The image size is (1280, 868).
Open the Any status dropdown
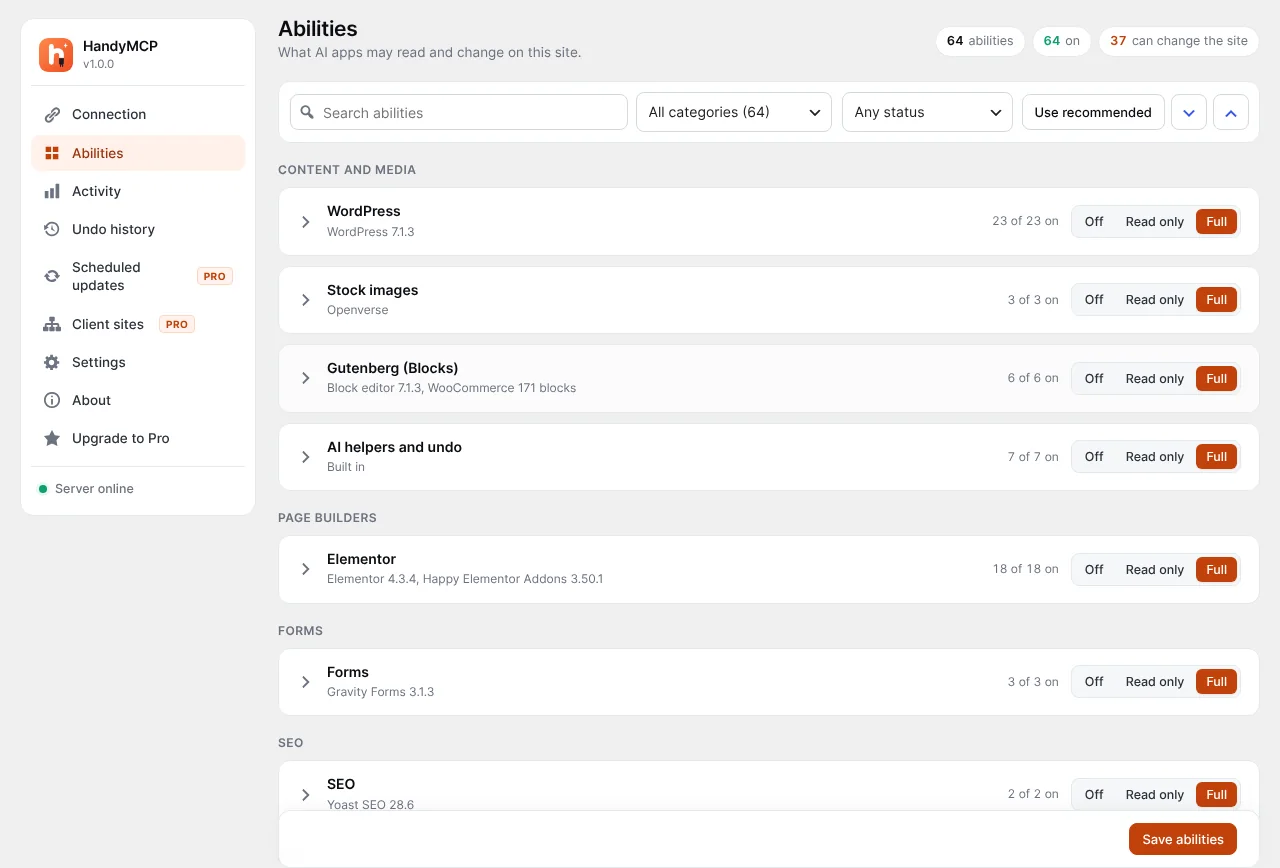[x=927, y=112]
